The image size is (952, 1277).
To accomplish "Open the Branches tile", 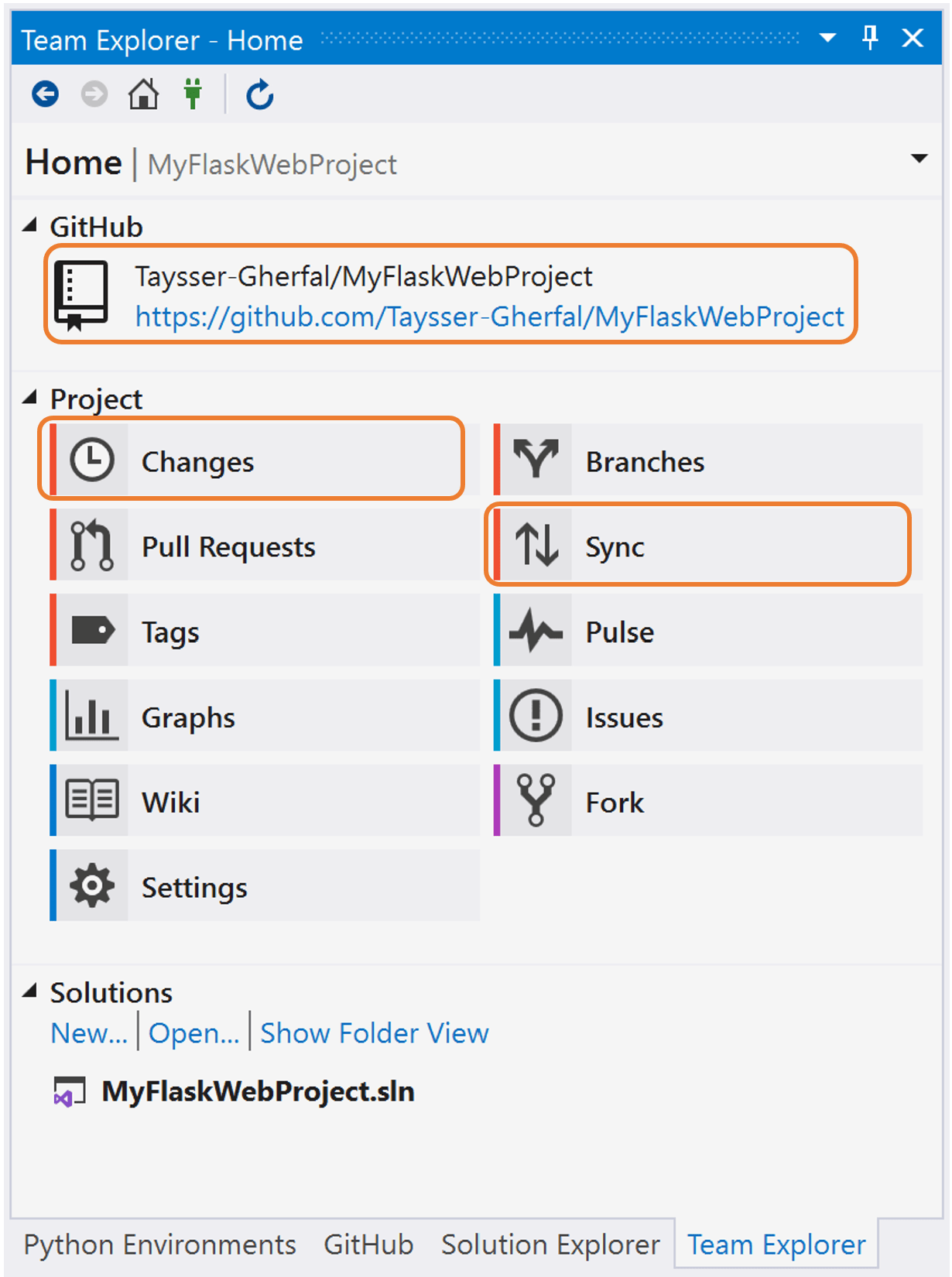I will (x=707, y=460).
